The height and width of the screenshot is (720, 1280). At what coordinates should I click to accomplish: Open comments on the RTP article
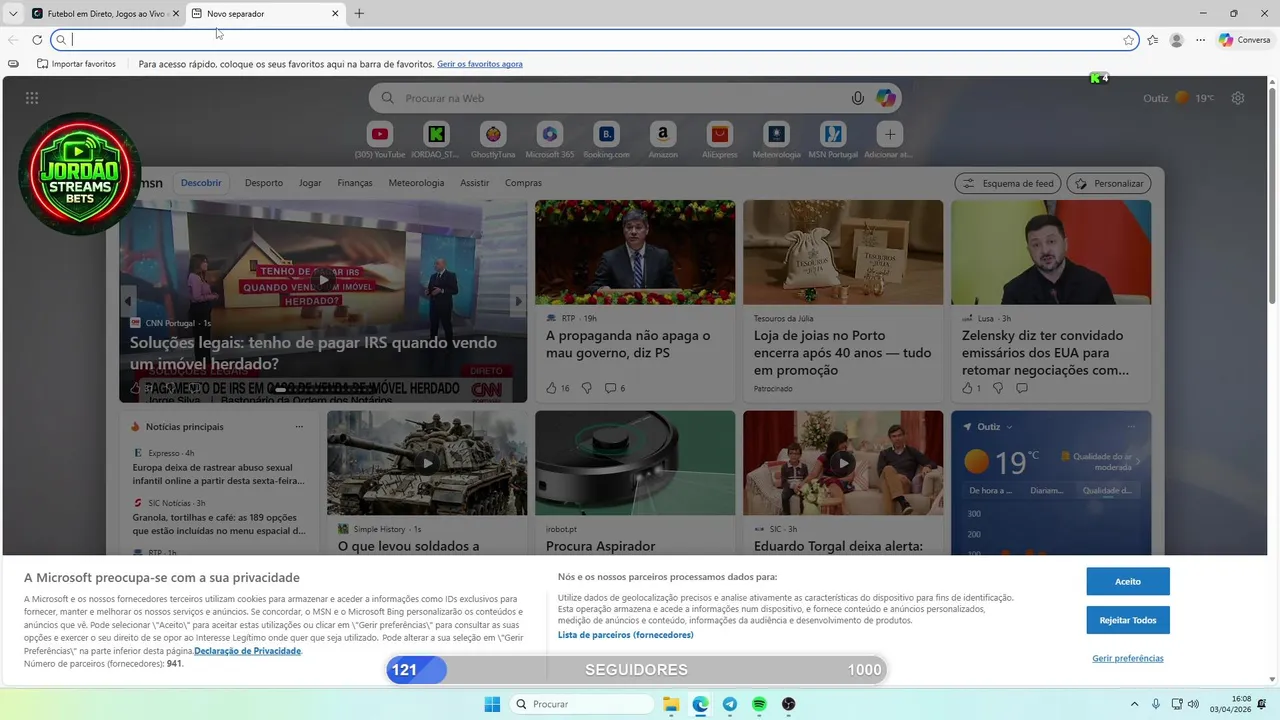click(615, 388)
